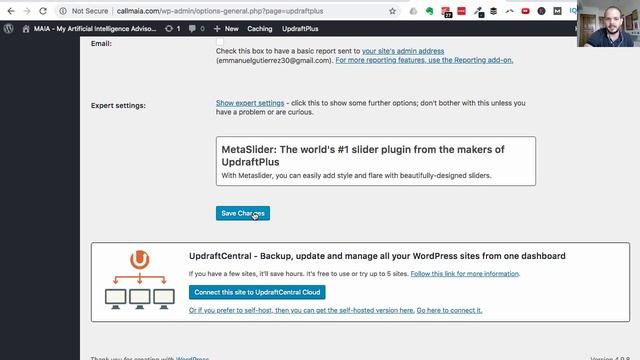Click the browser forward arrow
The width and height of the screenshot is (640, 360).
coord(27,11)
